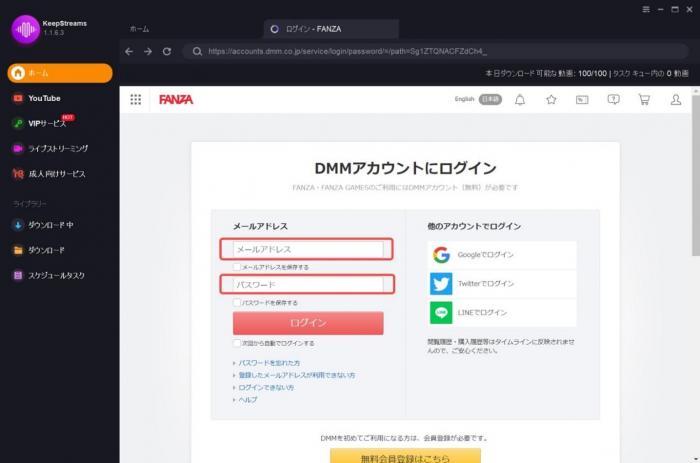Open 登録したメールアドレスが利用できない方 link
Image resolution: width=700 pixels, height=463 pixels.
click(x=296, y=375)
